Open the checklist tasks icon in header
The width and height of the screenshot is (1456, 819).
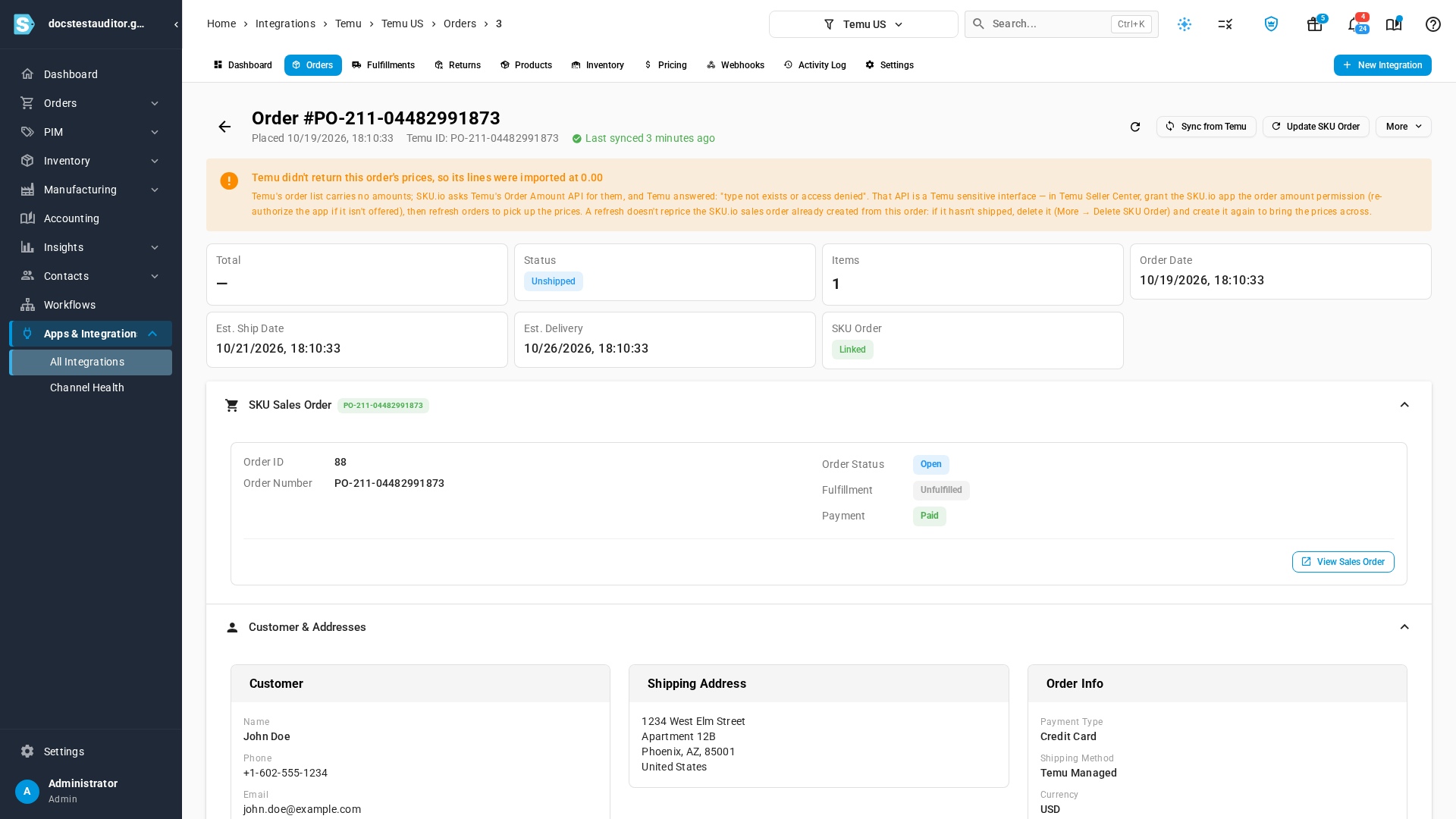click(1225, 24)
